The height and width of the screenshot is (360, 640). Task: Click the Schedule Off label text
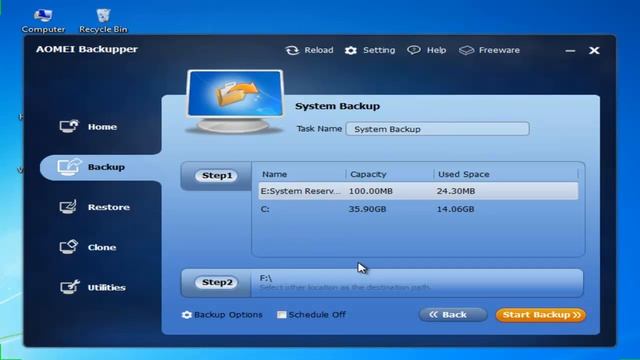coord(317,315)
